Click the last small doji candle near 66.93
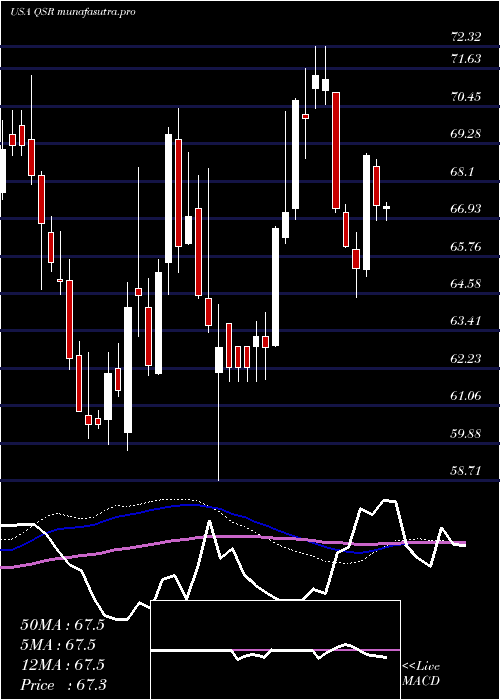500x700 pixels. pyautogui.click(x=387, y=208)
